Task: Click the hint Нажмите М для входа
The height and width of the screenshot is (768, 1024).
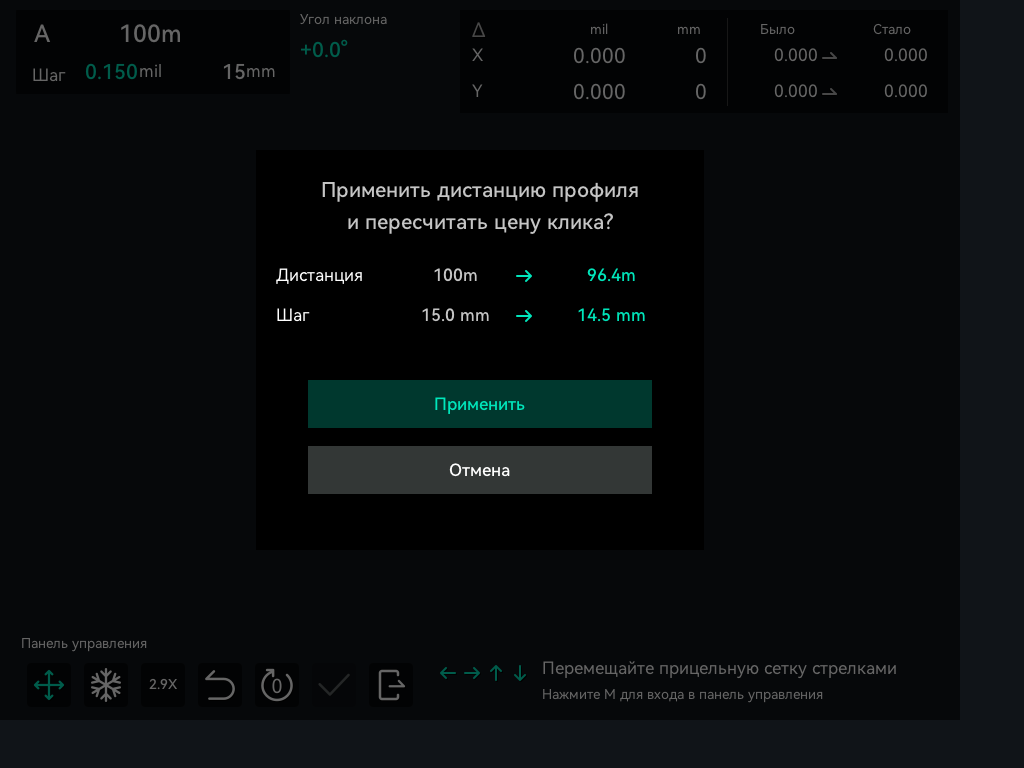Action: 682,695
